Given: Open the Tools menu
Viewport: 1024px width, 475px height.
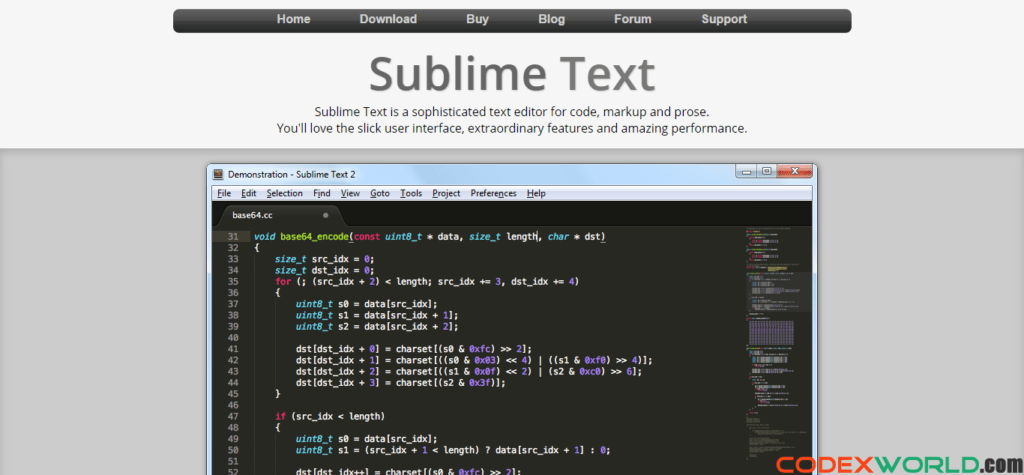Looking at the screenshot, I should click(411, 193).
